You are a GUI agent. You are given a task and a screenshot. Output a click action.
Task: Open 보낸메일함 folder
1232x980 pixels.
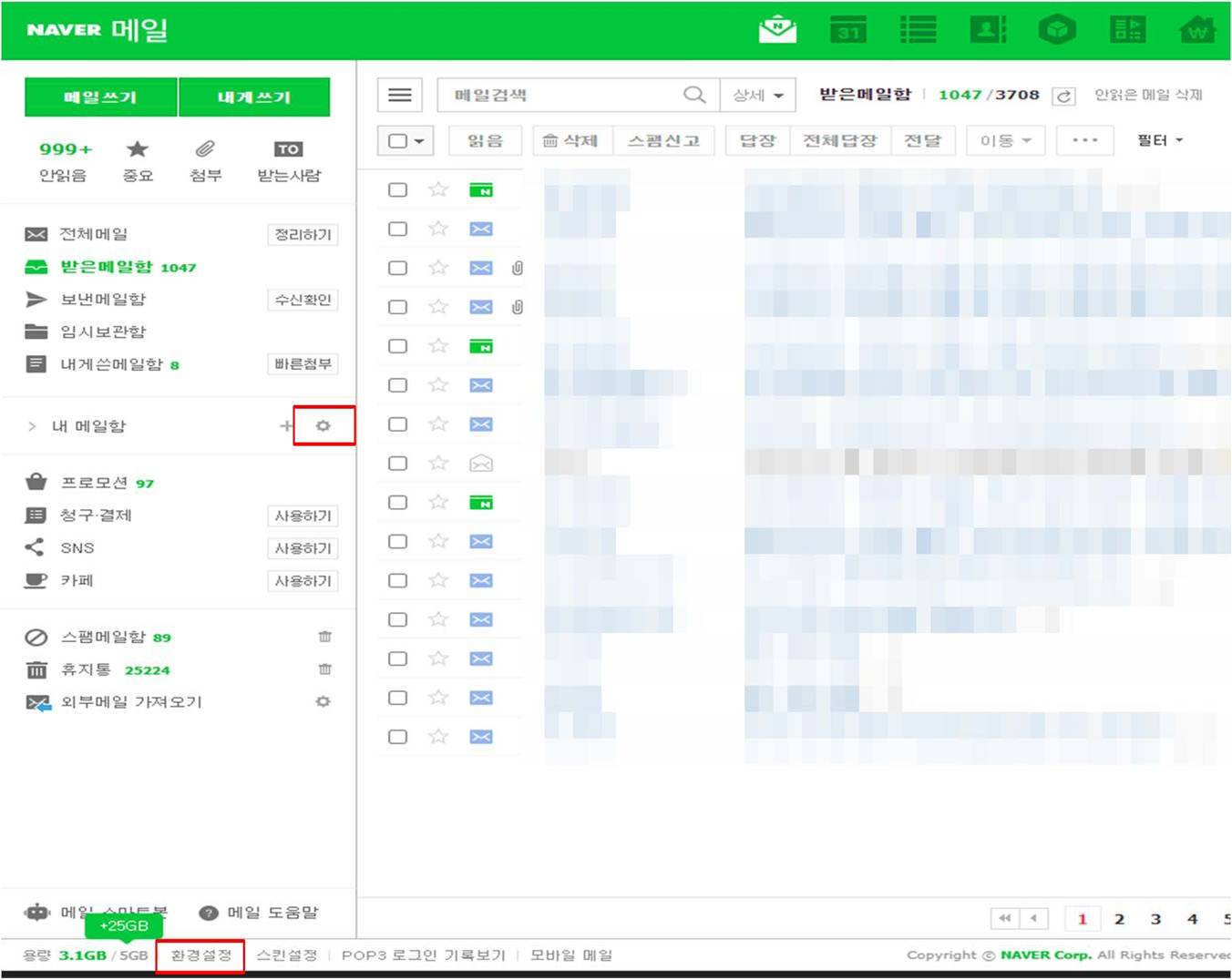[x=103, y=300]
